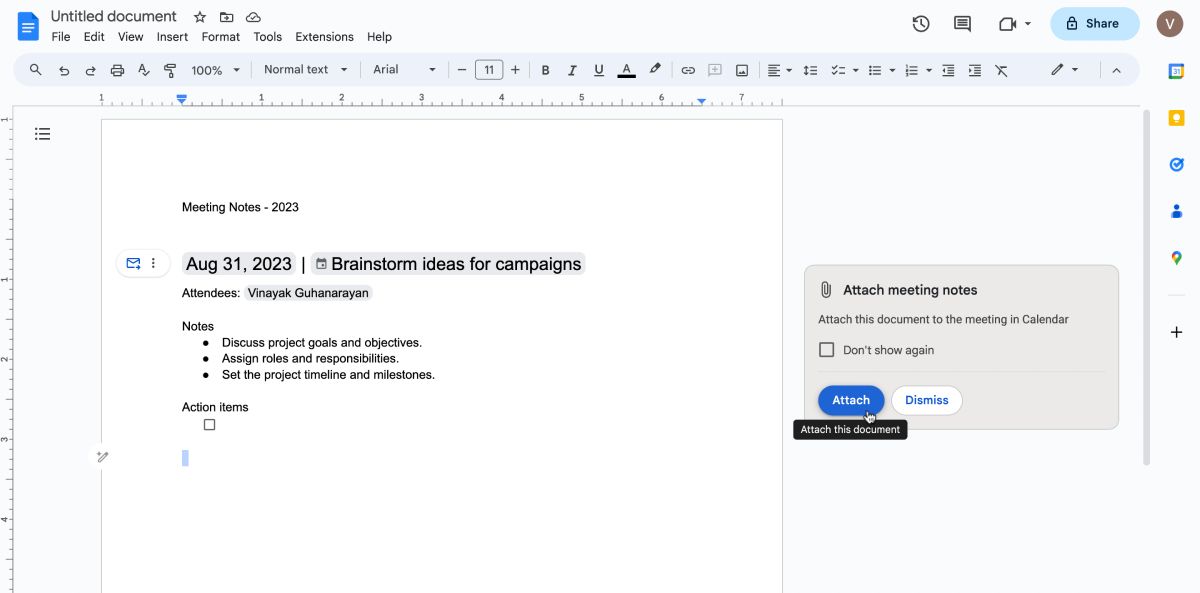Select the highlight color tool
The image size is (1200, 593).
coord(655,70)
